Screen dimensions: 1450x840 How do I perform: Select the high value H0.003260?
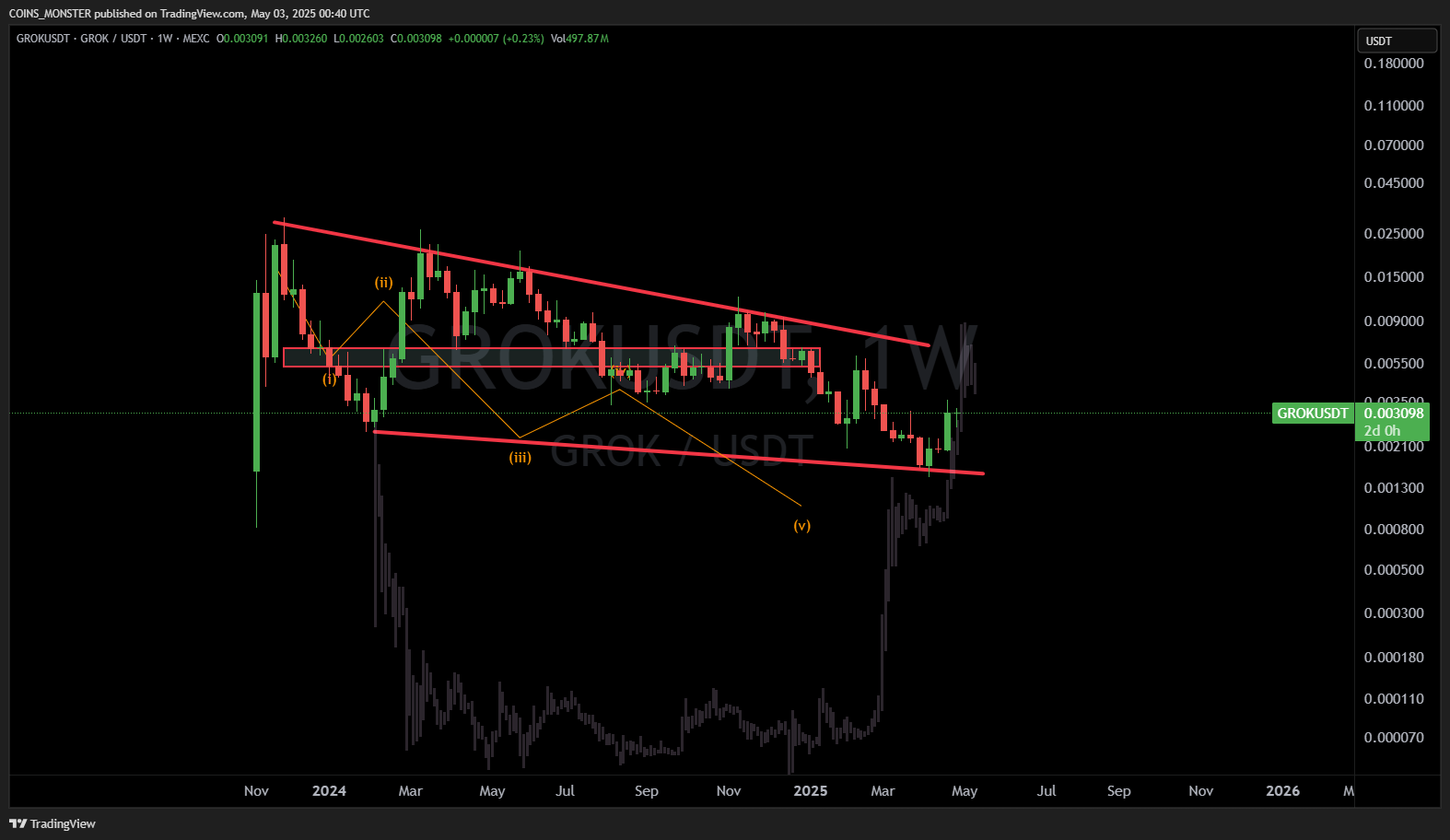[x=301, y=39]
